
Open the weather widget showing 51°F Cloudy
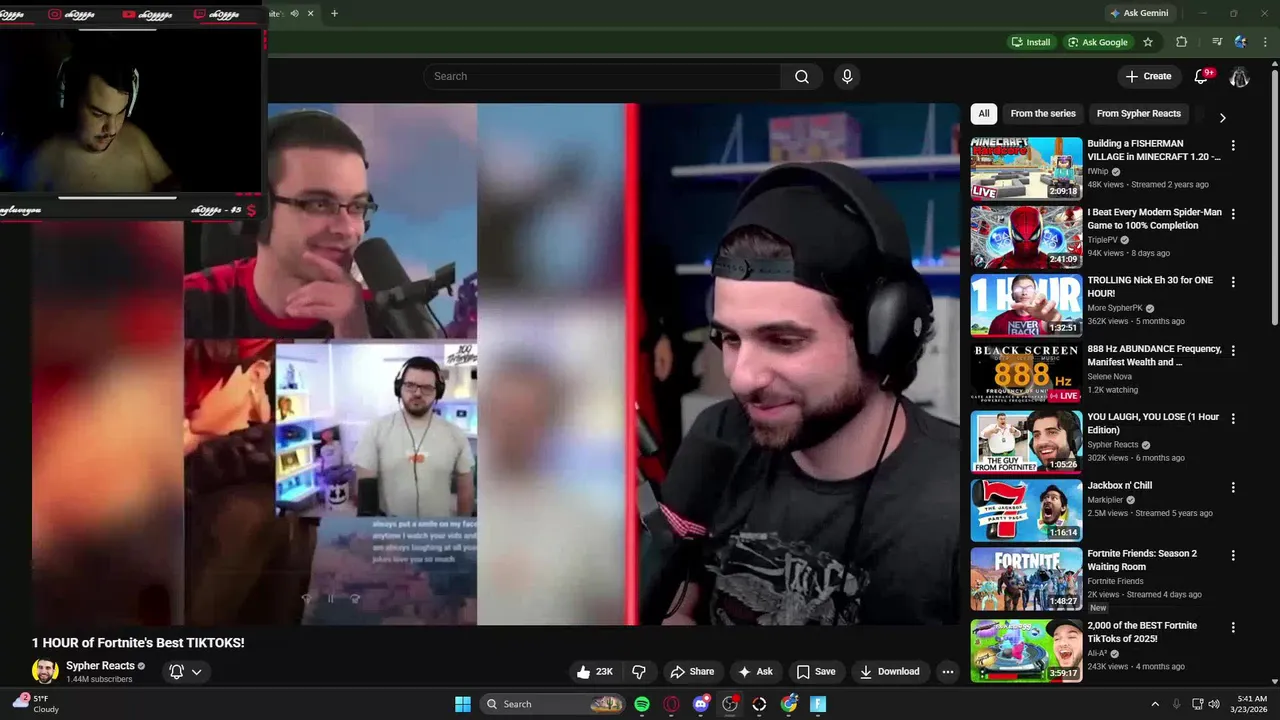[x=36, y=704]
